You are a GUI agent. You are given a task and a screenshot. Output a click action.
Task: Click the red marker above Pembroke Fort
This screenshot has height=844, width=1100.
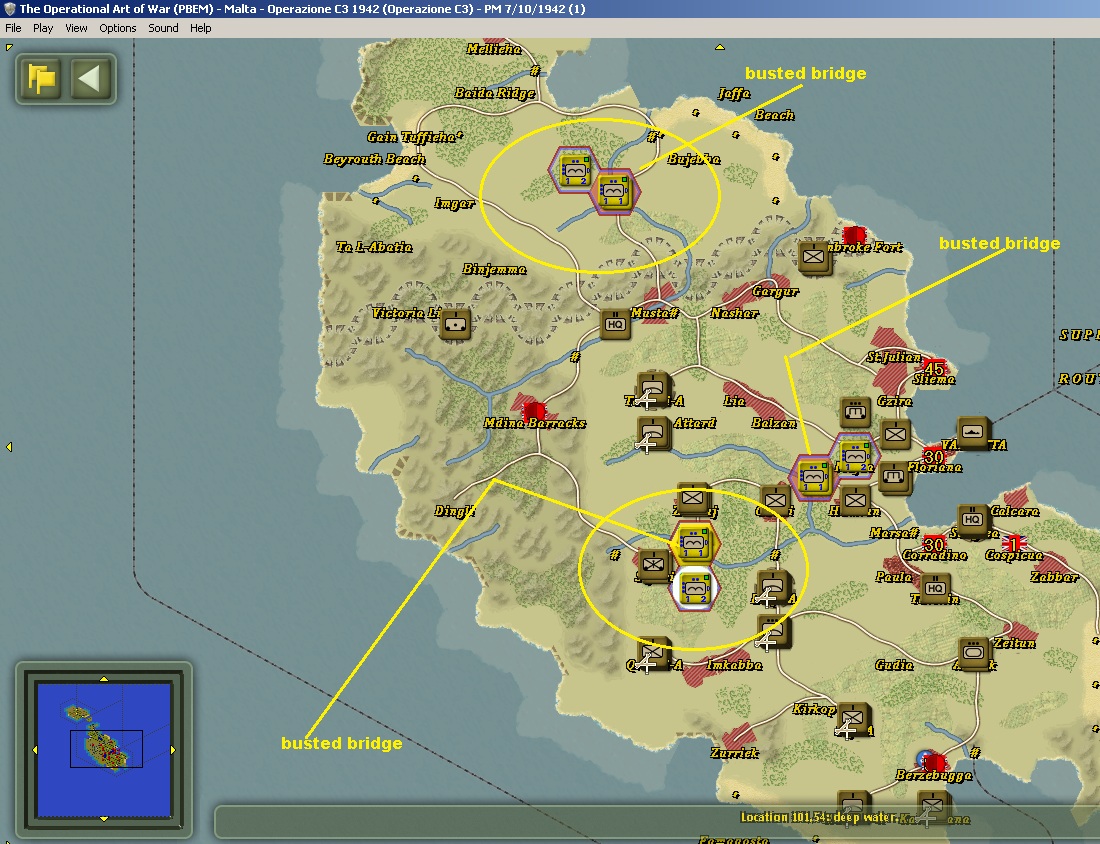pos(854,235)
